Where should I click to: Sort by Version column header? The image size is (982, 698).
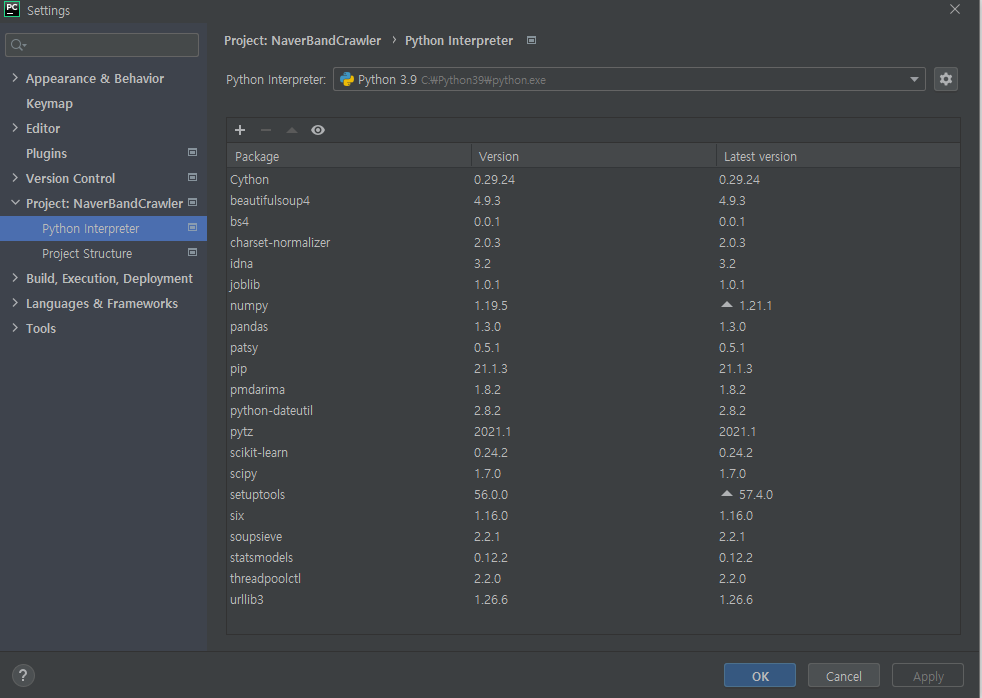tap(594, 156)
